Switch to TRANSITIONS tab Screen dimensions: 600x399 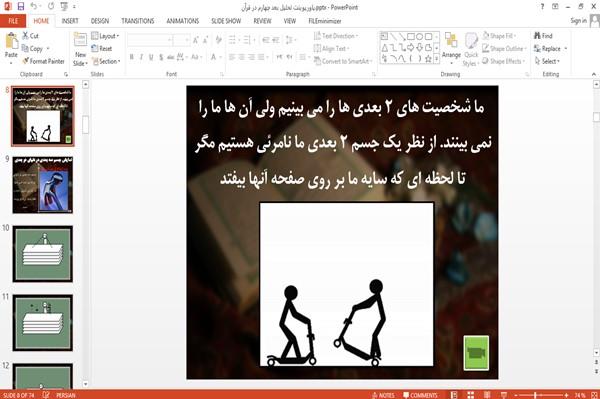138,21
